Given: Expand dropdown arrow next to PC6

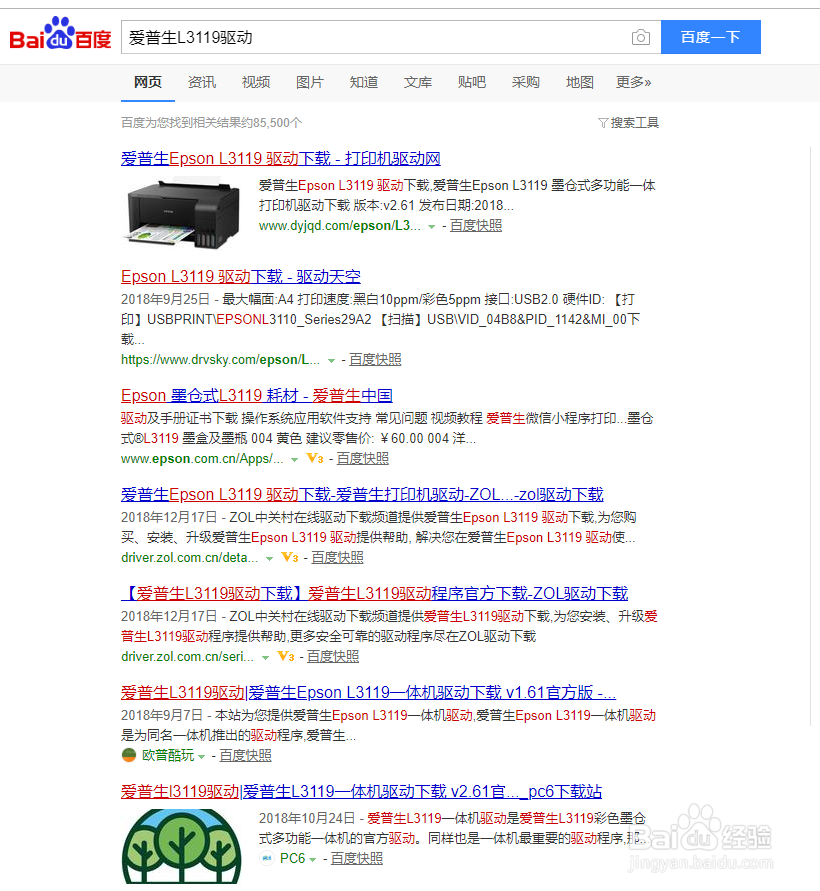Looking at the screenshot, I should 313,860.
